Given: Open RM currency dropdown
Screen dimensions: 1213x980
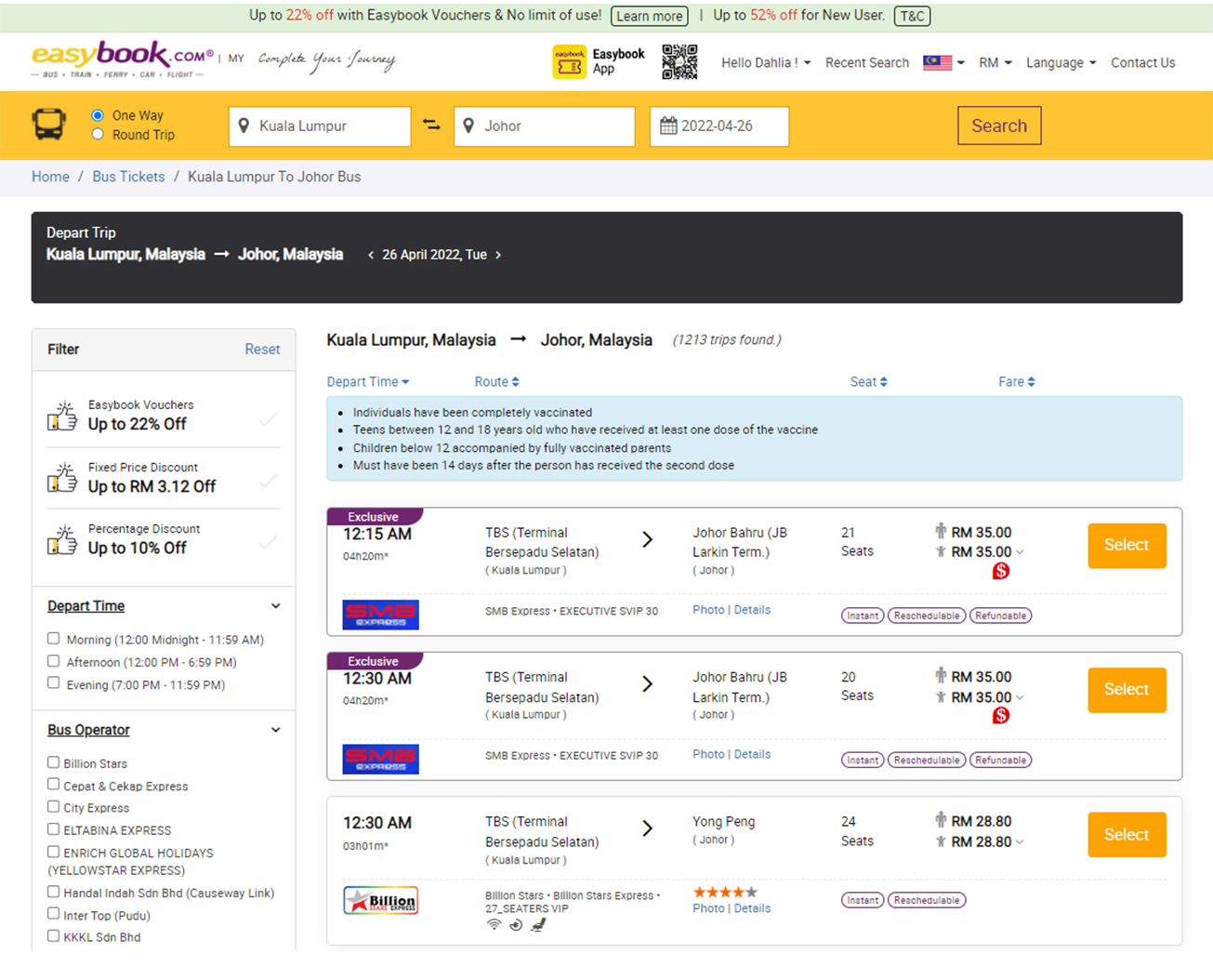Looking at the screenshot, I should pos(995,62).
